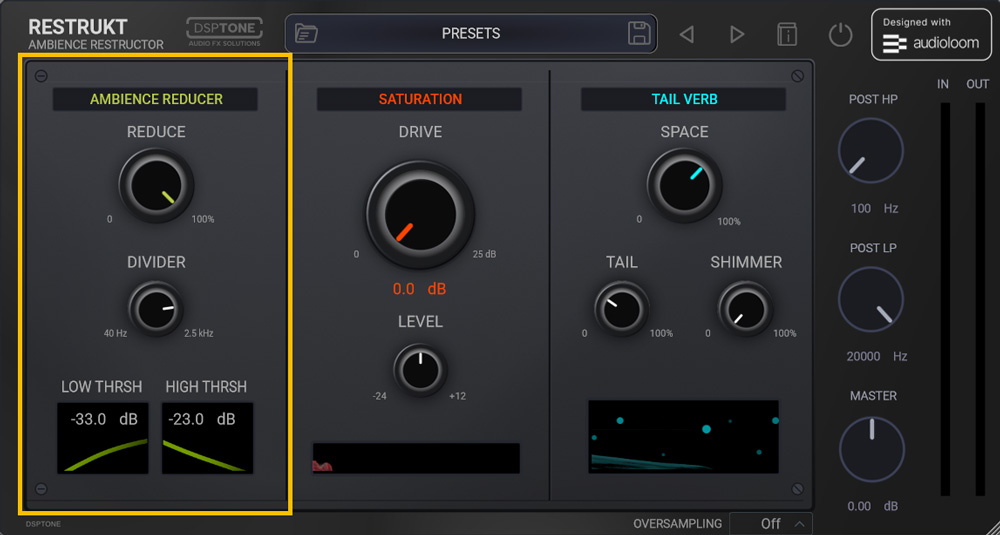Viewport: 1000px width, 535px height.
Task: Toggle the TAIL VERB section header
Action: click(684, 99)
